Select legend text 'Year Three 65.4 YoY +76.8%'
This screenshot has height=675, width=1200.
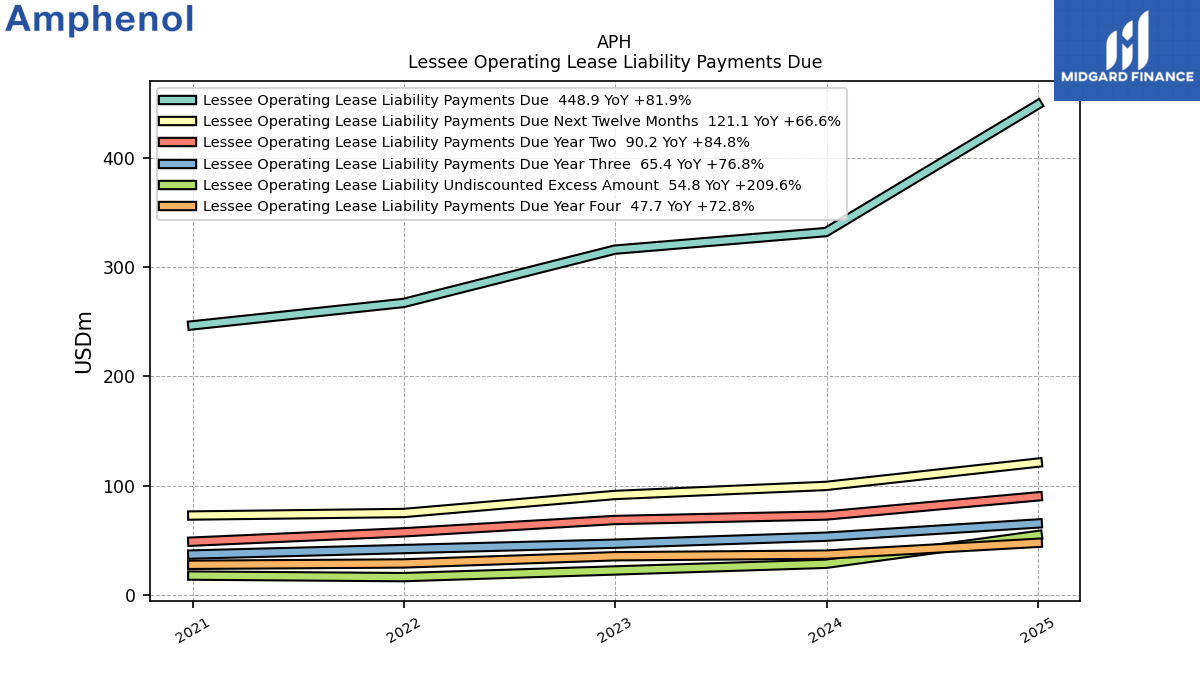tap(659, 164)
